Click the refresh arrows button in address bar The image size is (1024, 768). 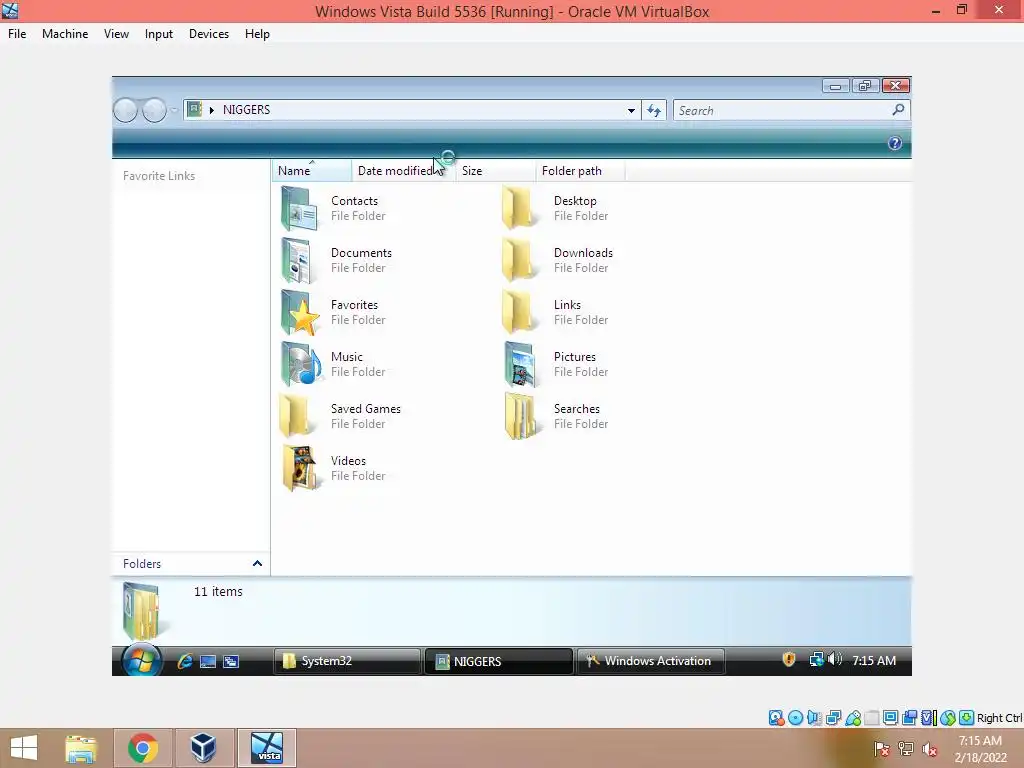click(x=654, y=110)
